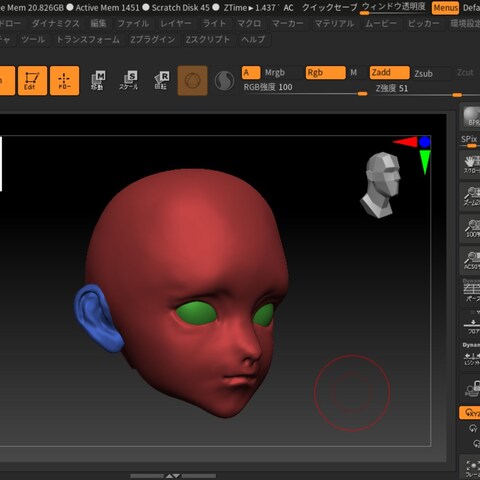
Task: Select the Zoom2D magnifier icon
Action: pos(471,197)
